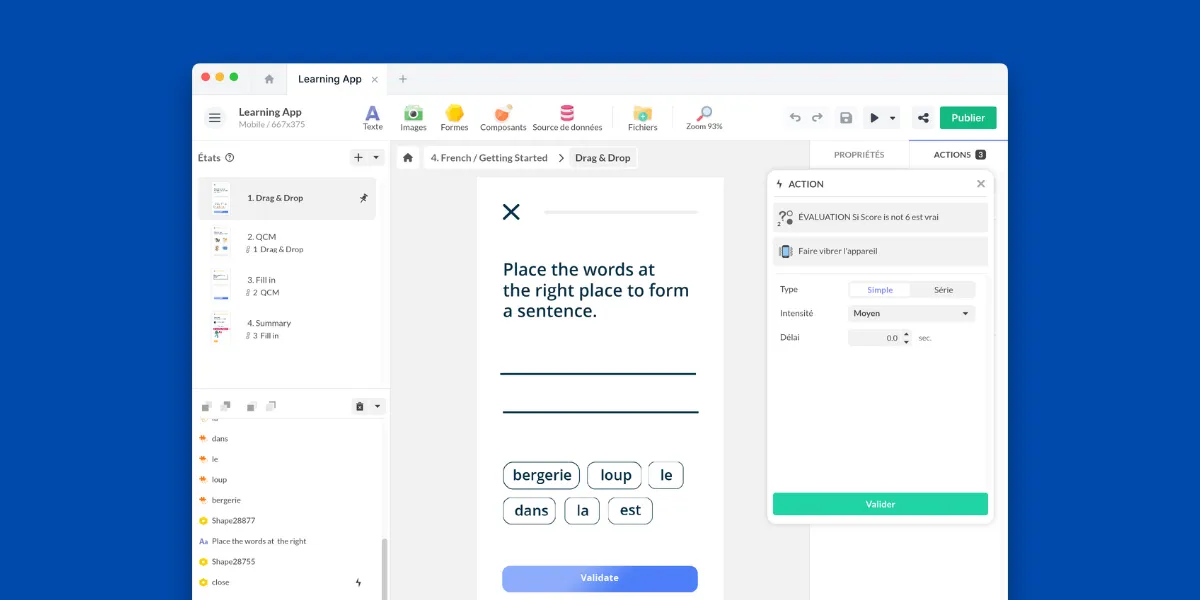Open the Intensité Moyen dropdown
This screenshot has height=600, width=1200.
(910, 313)
